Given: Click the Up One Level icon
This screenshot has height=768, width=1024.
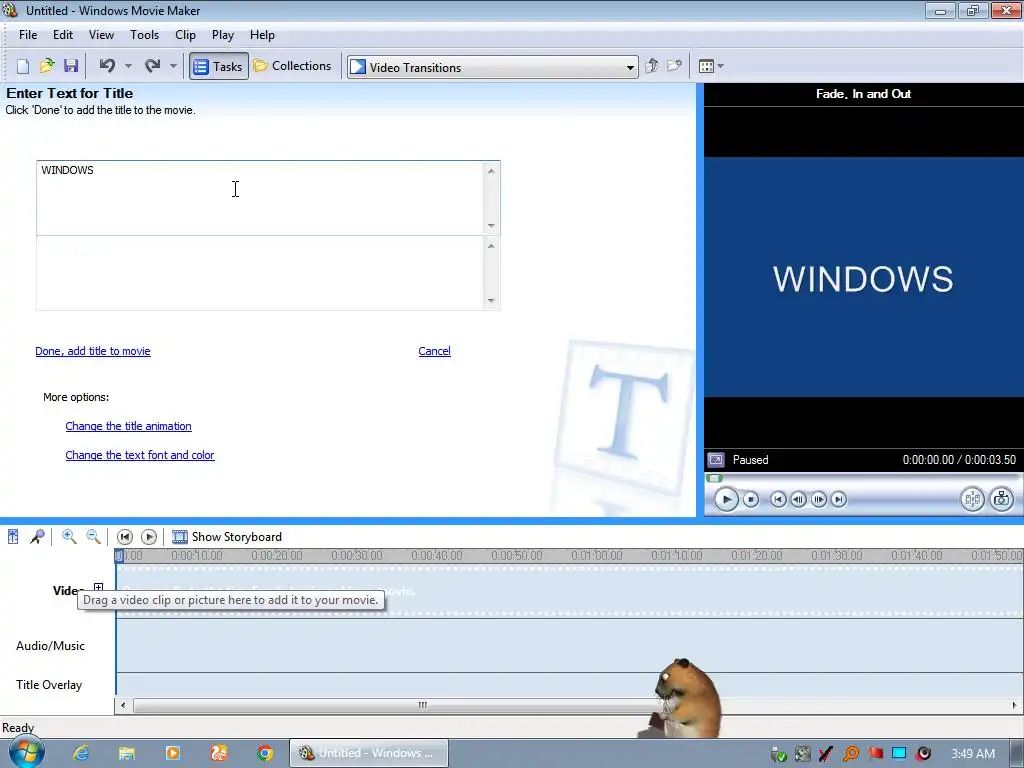Looking at the screenshot, I should 651,66.
